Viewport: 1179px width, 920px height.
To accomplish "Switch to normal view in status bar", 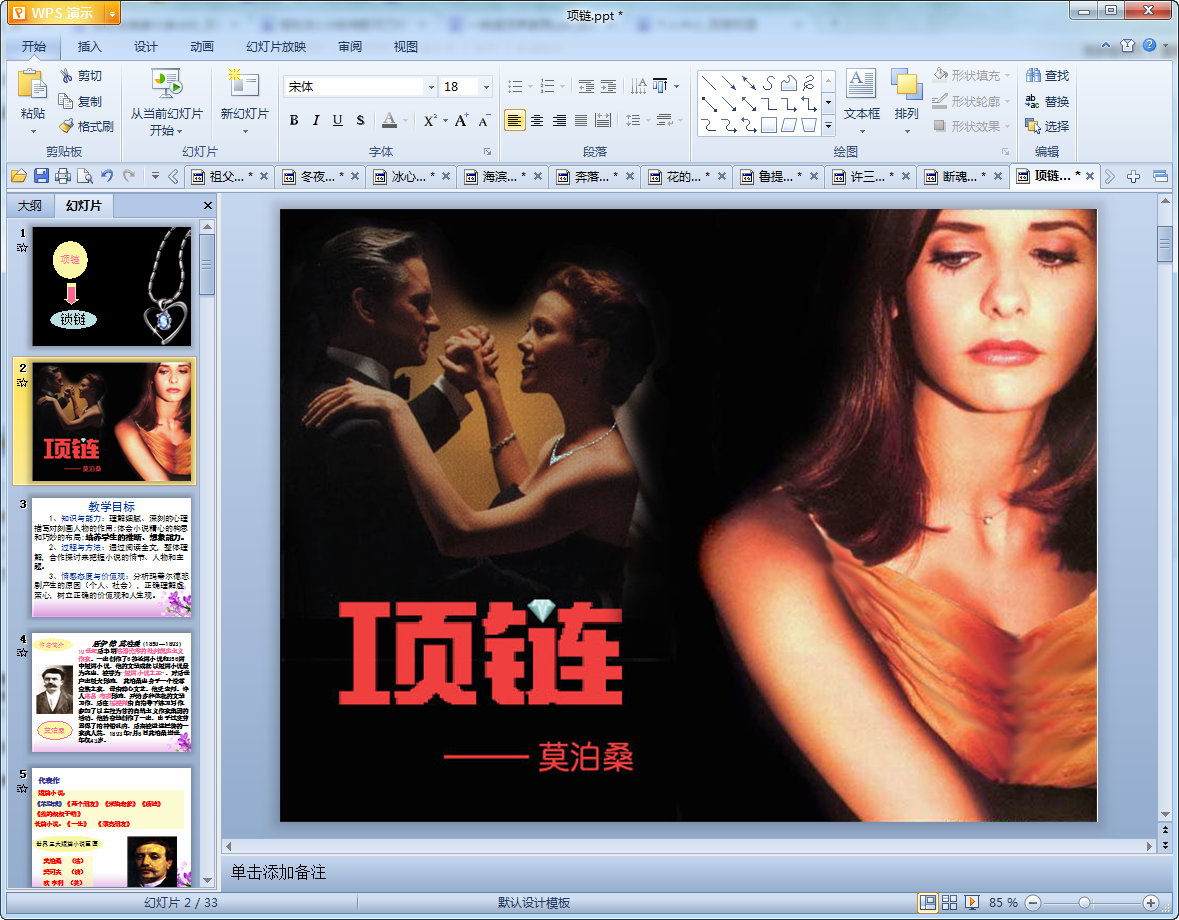I will point(928,902).
